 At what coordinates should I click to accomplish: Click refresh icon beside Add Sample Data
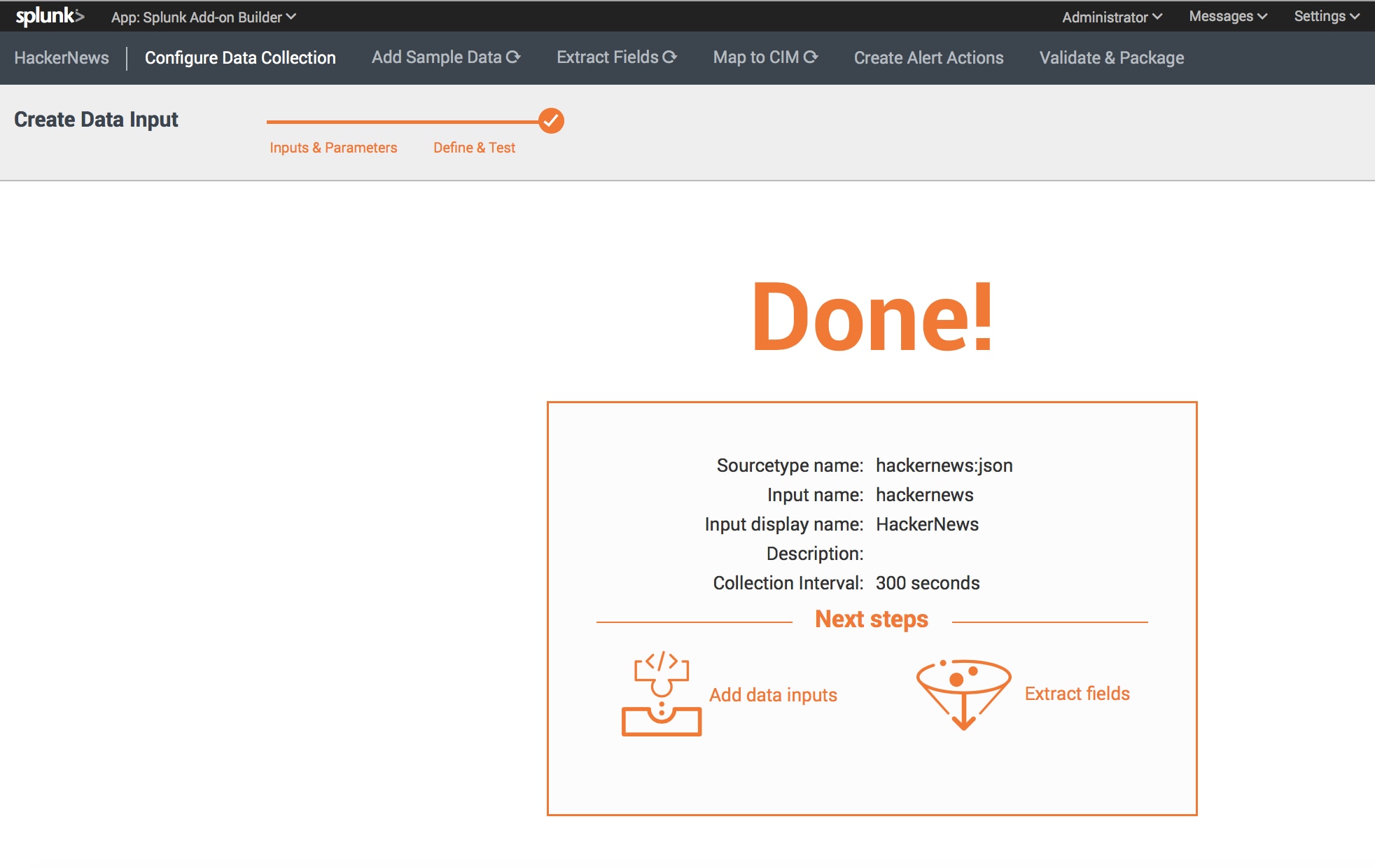tap(513, 57)
